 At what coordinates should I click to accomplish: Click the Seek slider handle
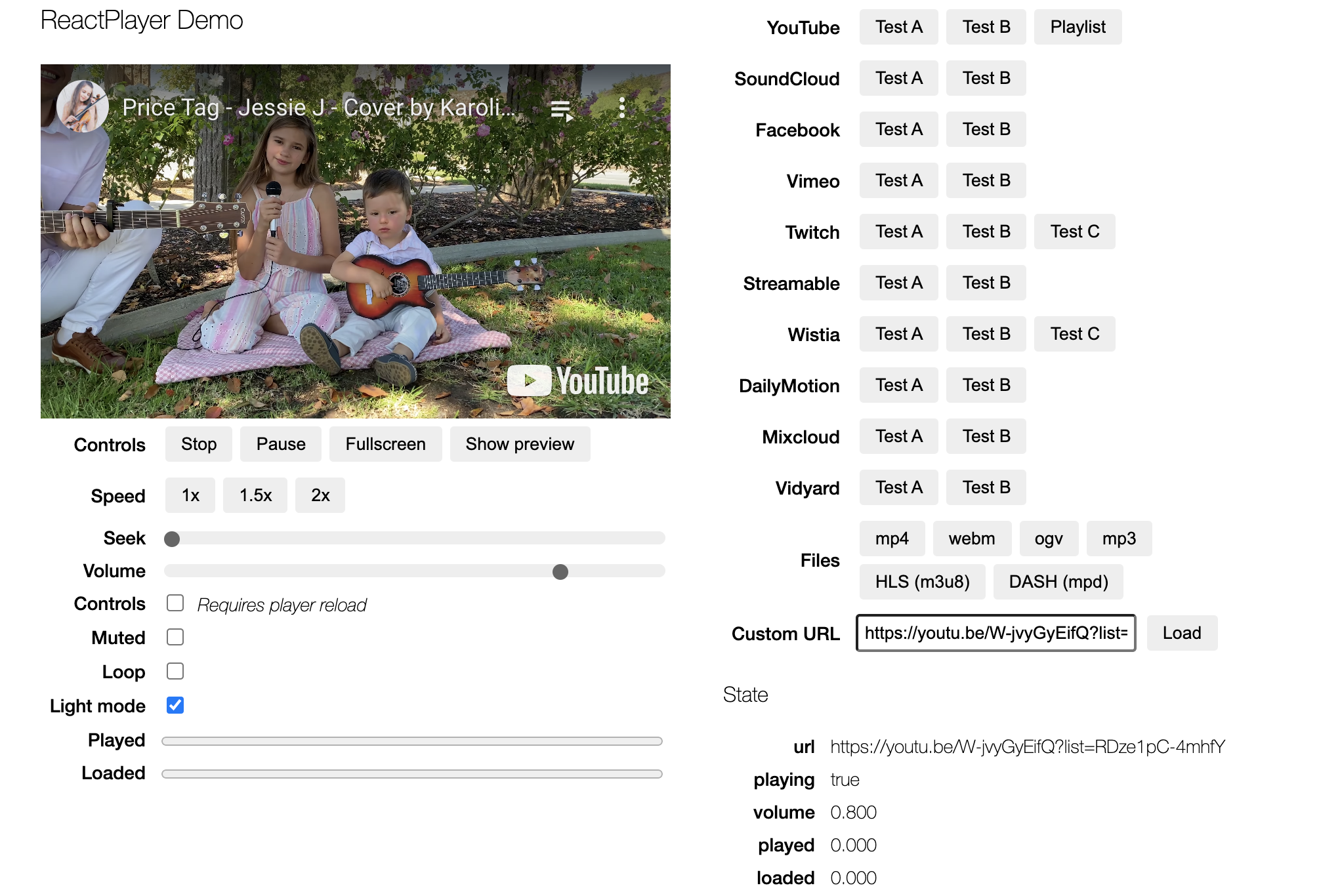[x=173, y=539]
